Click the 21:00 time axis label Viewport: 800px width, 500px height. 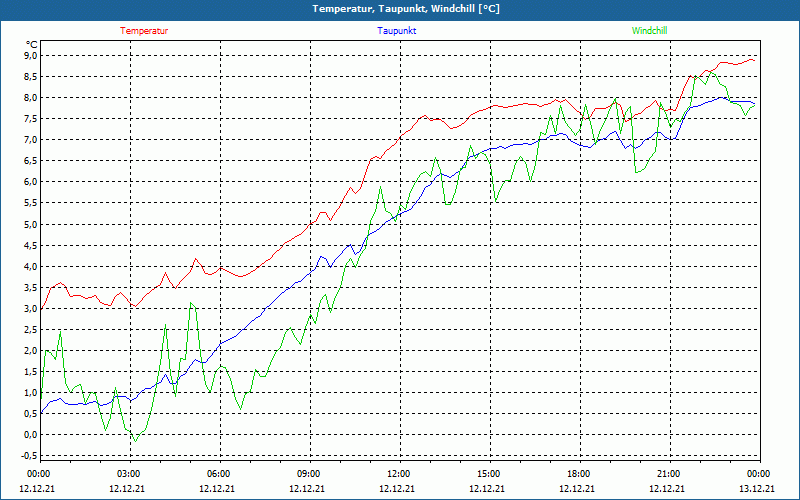[x=667, y=474]
